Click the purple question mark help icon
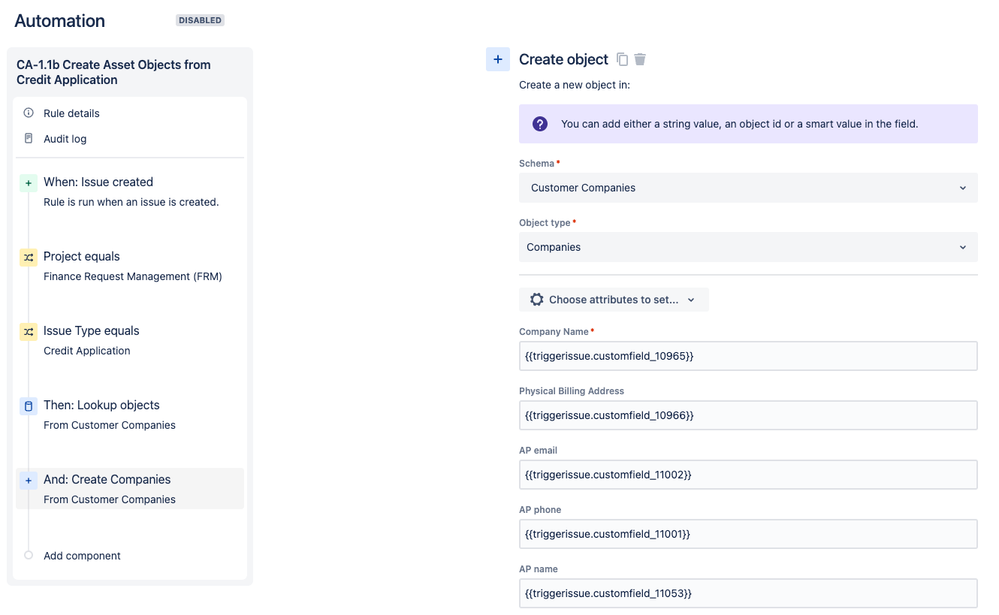The height and width of the screenshot is (615, 999). coord(540,124)
